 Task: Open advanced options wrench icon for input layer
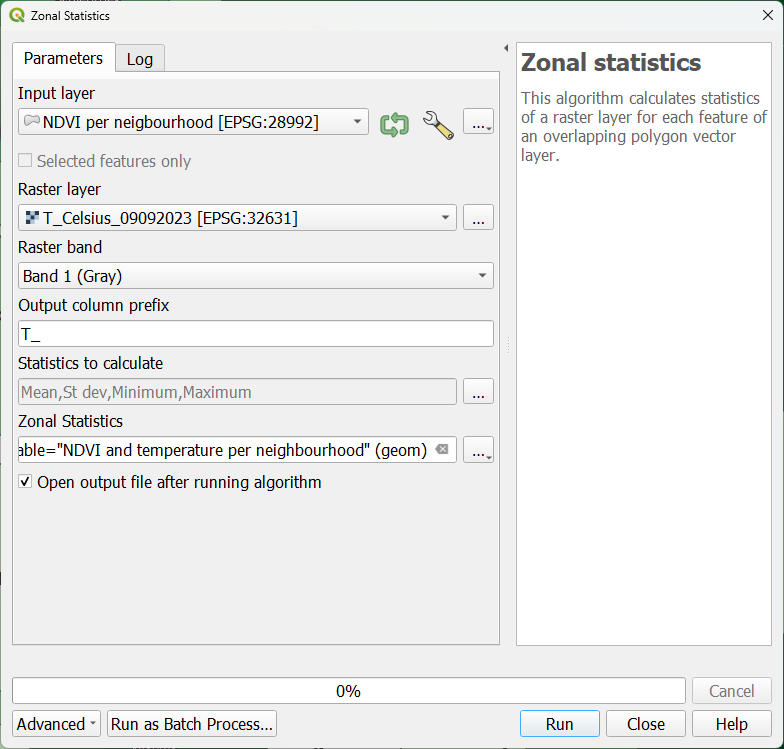438,124
